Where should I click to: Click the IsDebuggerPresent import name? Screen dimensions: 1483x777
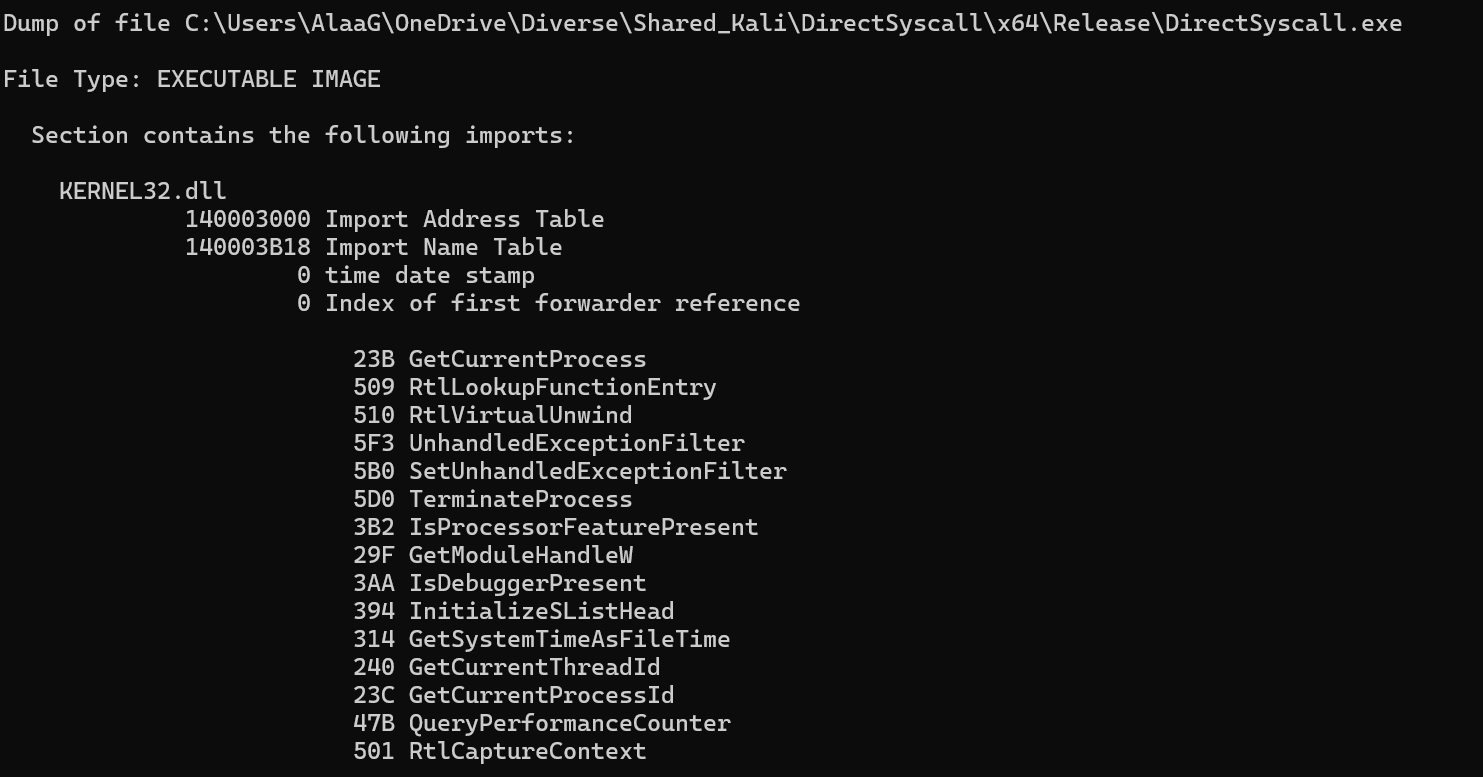click(x=527, y=583)
